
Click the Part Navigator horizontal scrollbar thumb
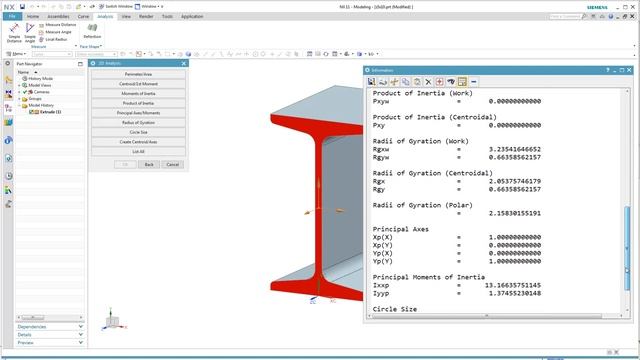tap(33, 317)
